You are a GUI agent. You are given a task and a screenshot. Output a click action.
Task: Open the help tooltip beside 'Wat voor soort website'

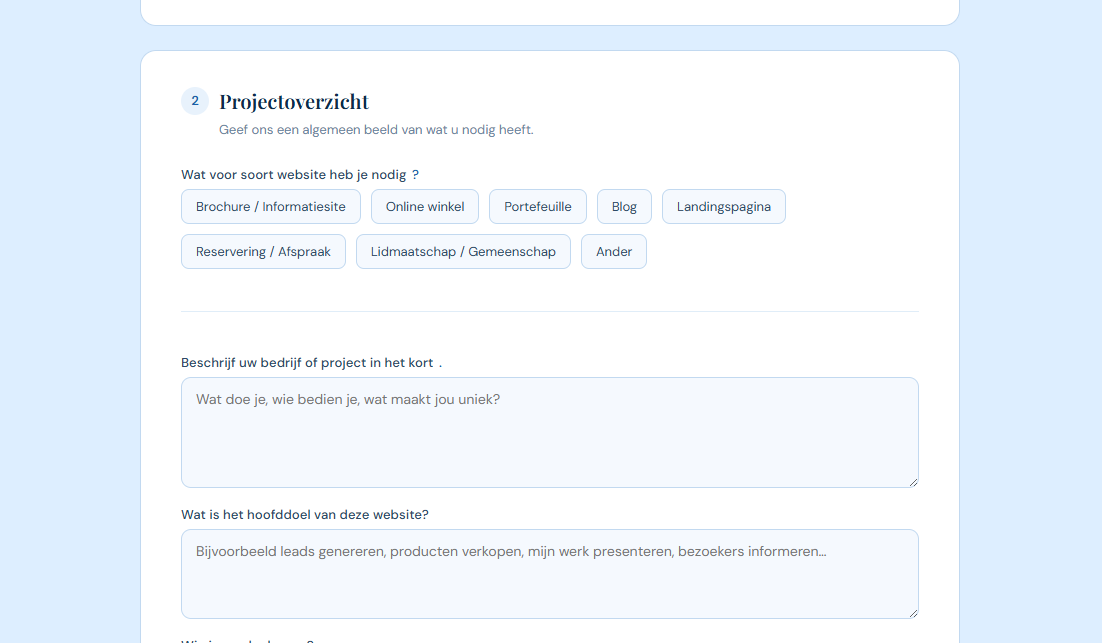[x=416, y=174]
